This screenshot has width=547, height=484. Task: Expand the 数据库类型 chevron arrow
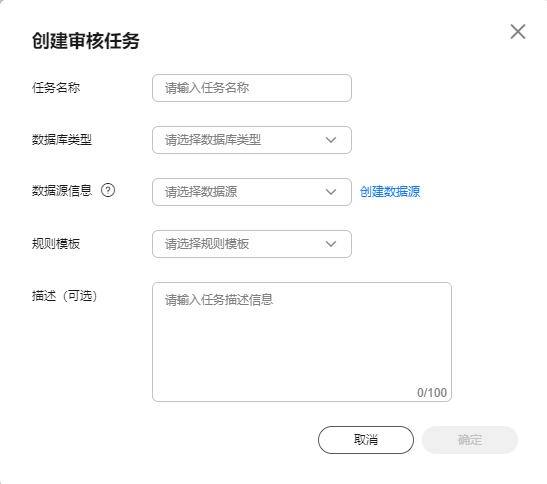(x=331, y=140)
